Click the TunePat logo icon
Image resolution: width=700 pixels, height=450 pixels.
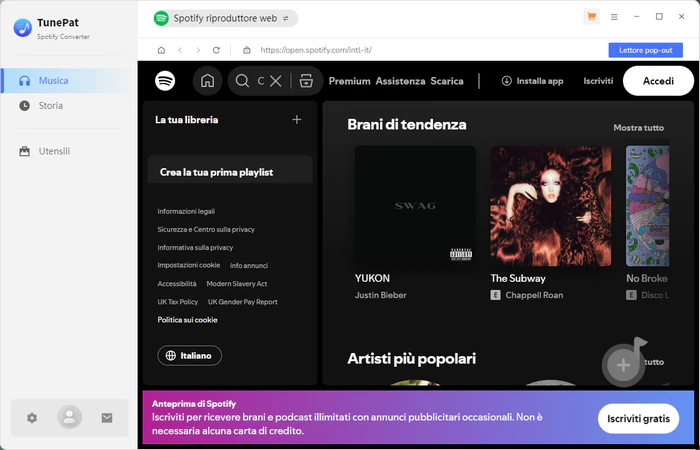pyautogui.click(x=22, y=28)
